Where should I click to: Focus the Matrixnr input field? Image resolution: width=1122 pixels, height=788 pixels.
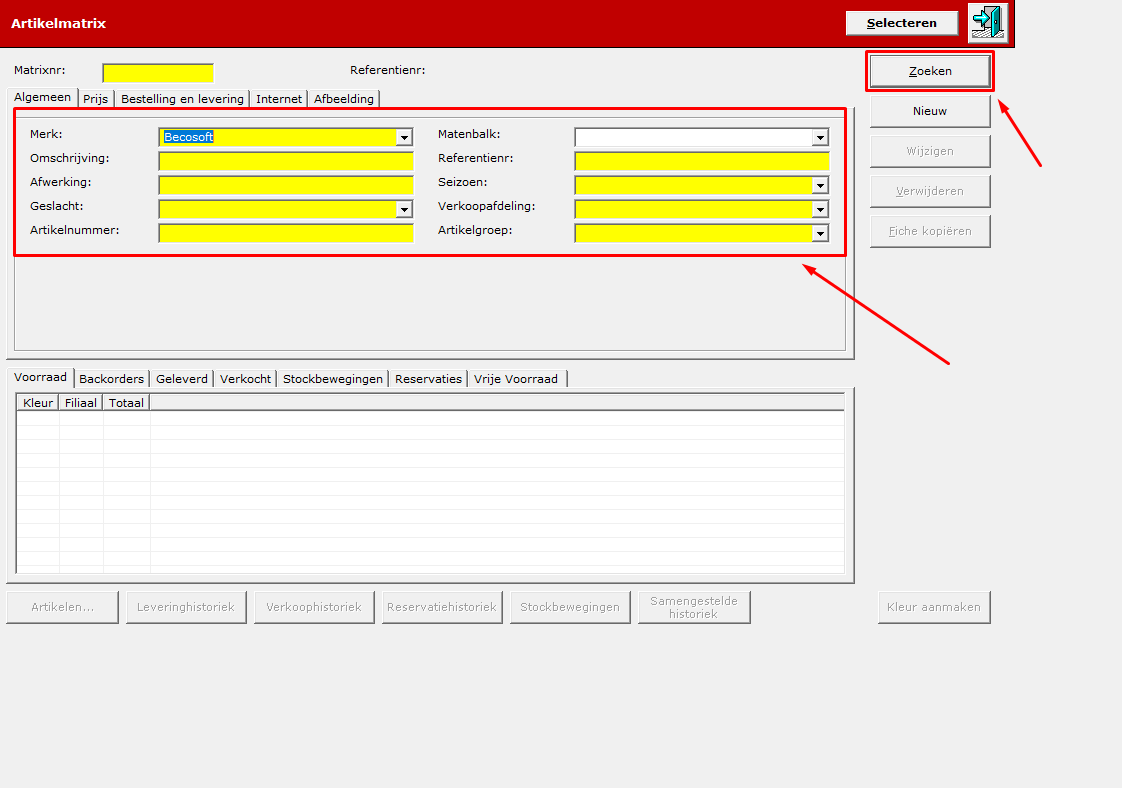click(158, 73)
